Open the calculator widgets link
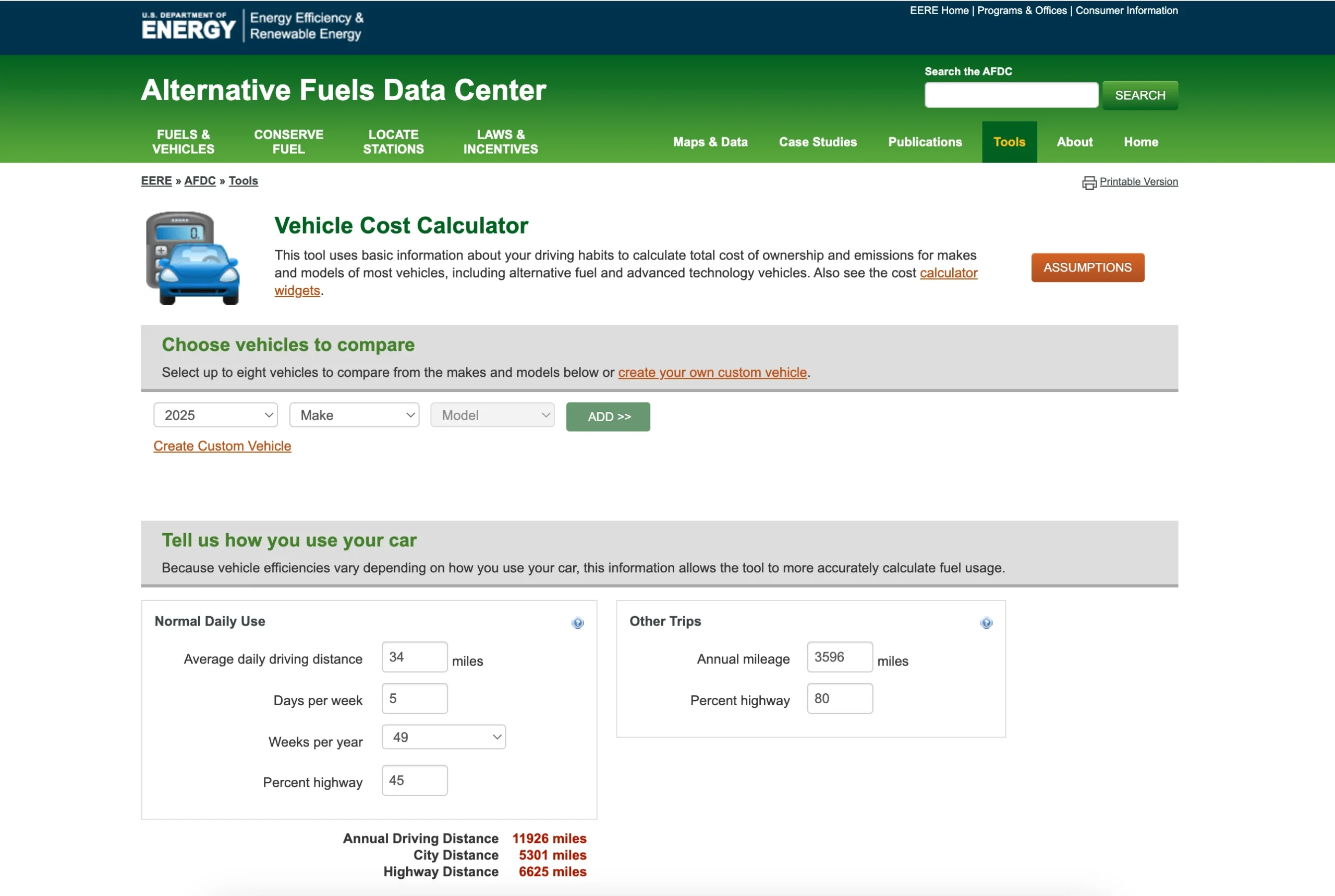The height and width of the screenshot is (896, 1335). [x=949, y=273]
